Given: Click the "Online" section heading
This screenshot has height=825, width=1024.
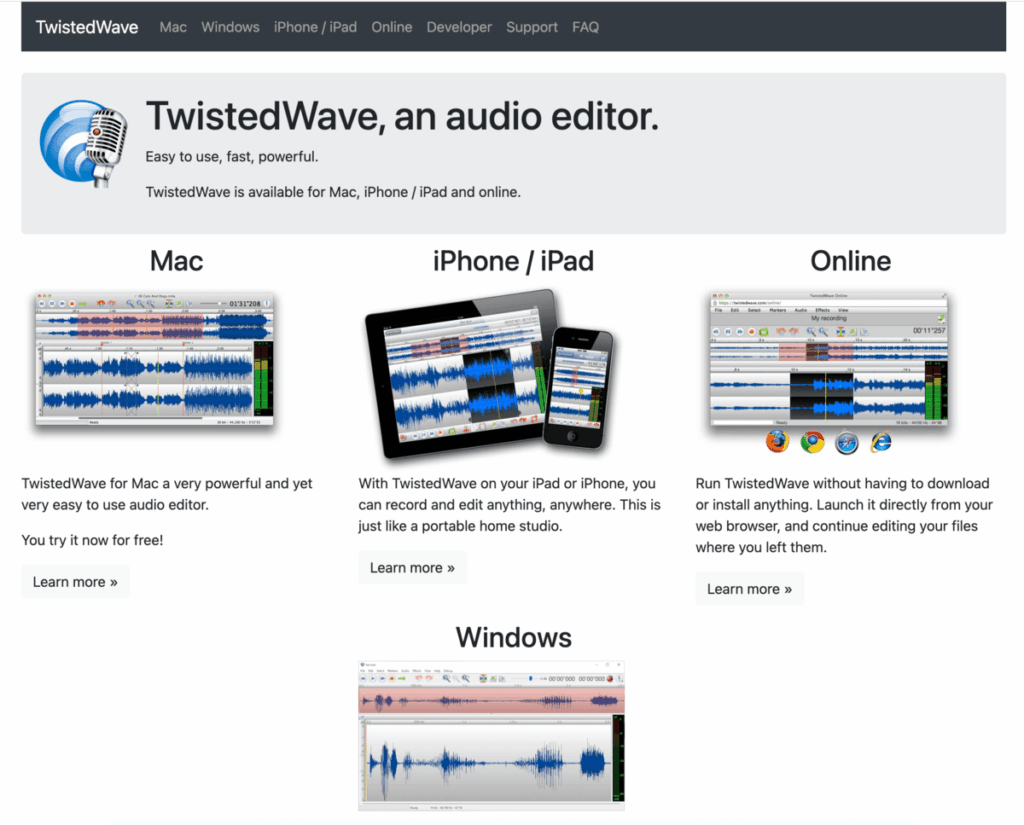Looking at the screenshot, I should (x=850, y=261).
